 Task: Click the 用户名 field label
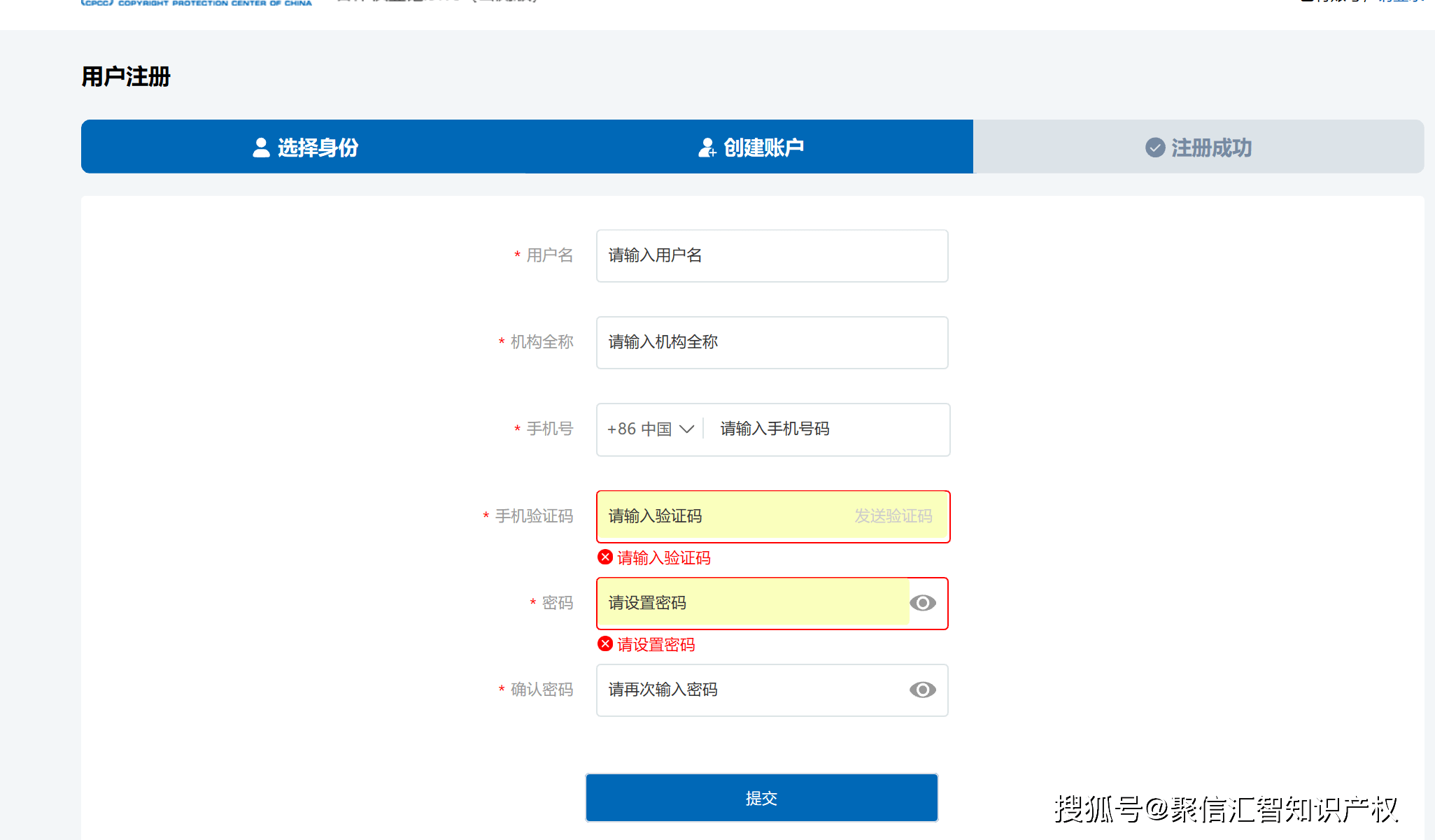(550, 255)
